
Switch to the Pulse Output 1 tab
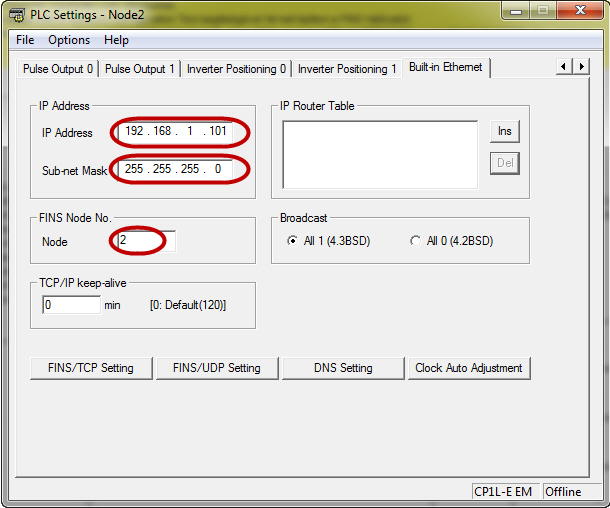[x=140, y=69]
